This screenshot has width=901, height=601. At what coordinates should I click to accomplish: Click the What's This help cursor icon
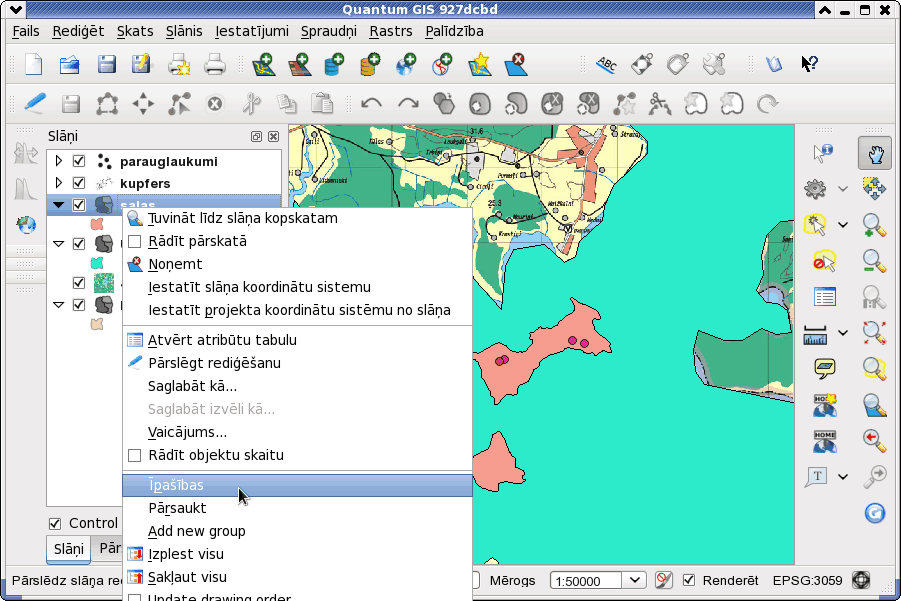point(809,63)
